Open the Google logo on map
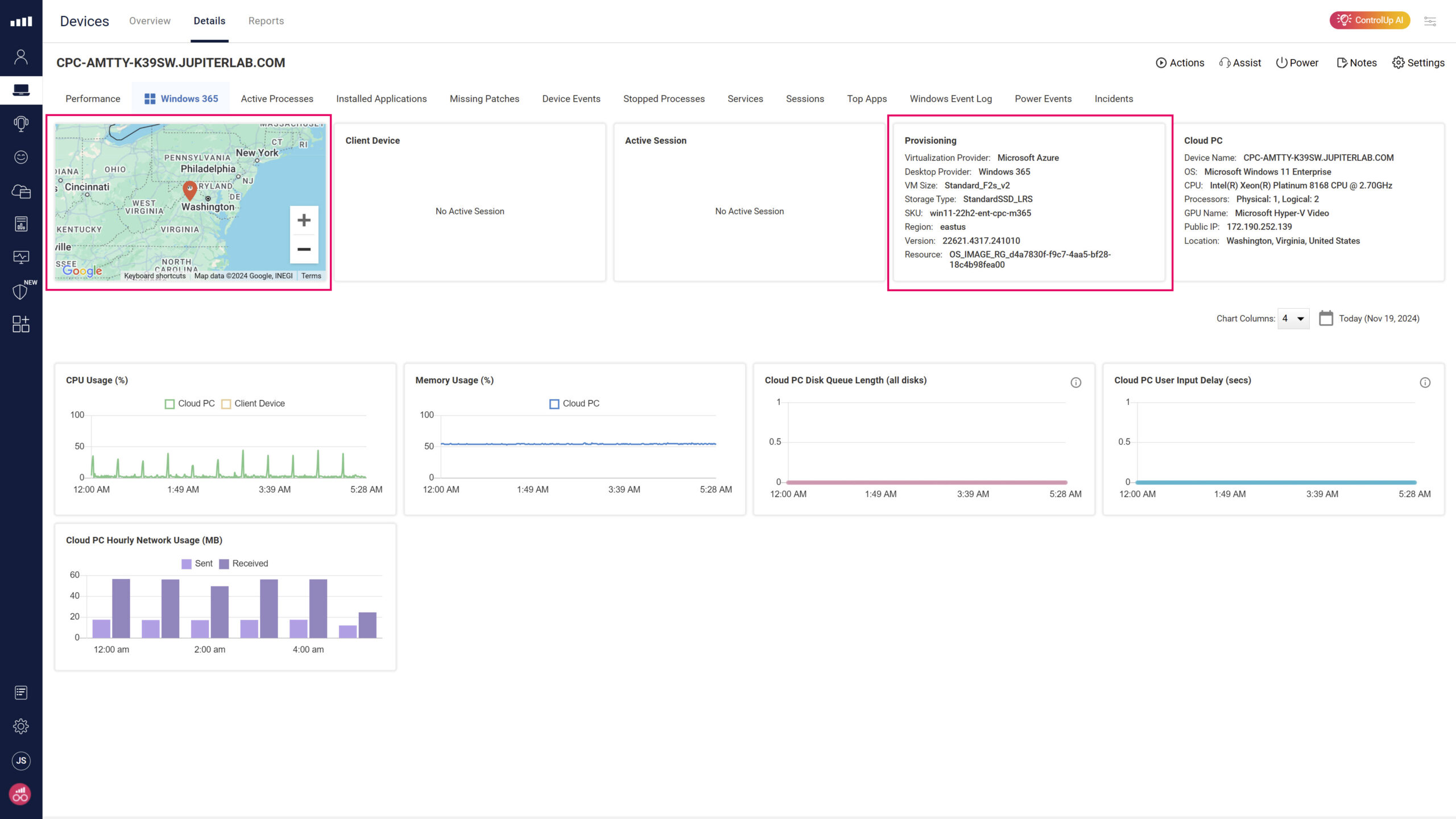Image resolution: width=1456 pixels, height=819 pixels. coord(82,271)
